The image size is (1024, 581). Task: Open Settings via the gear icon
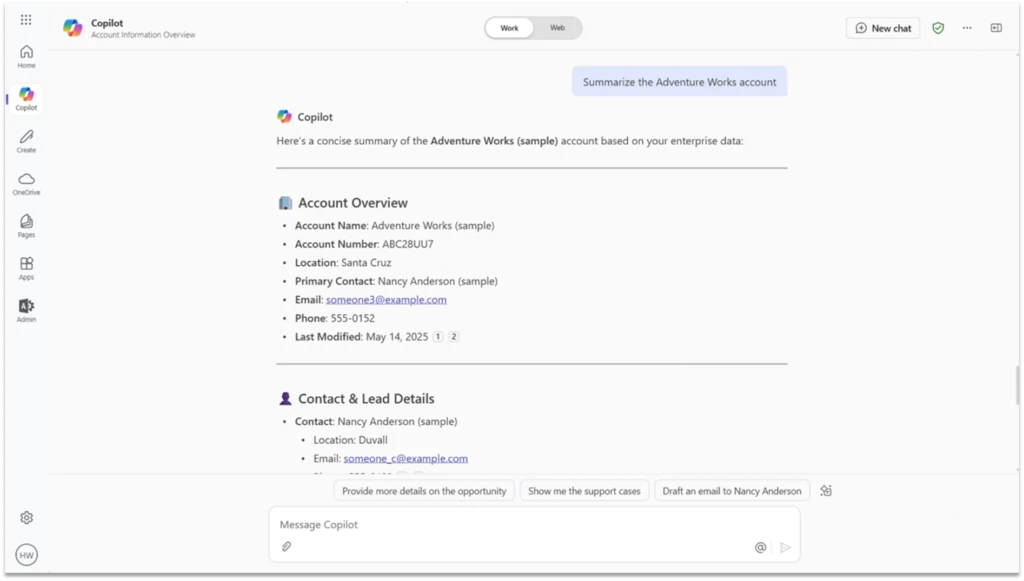click(26, 517)
